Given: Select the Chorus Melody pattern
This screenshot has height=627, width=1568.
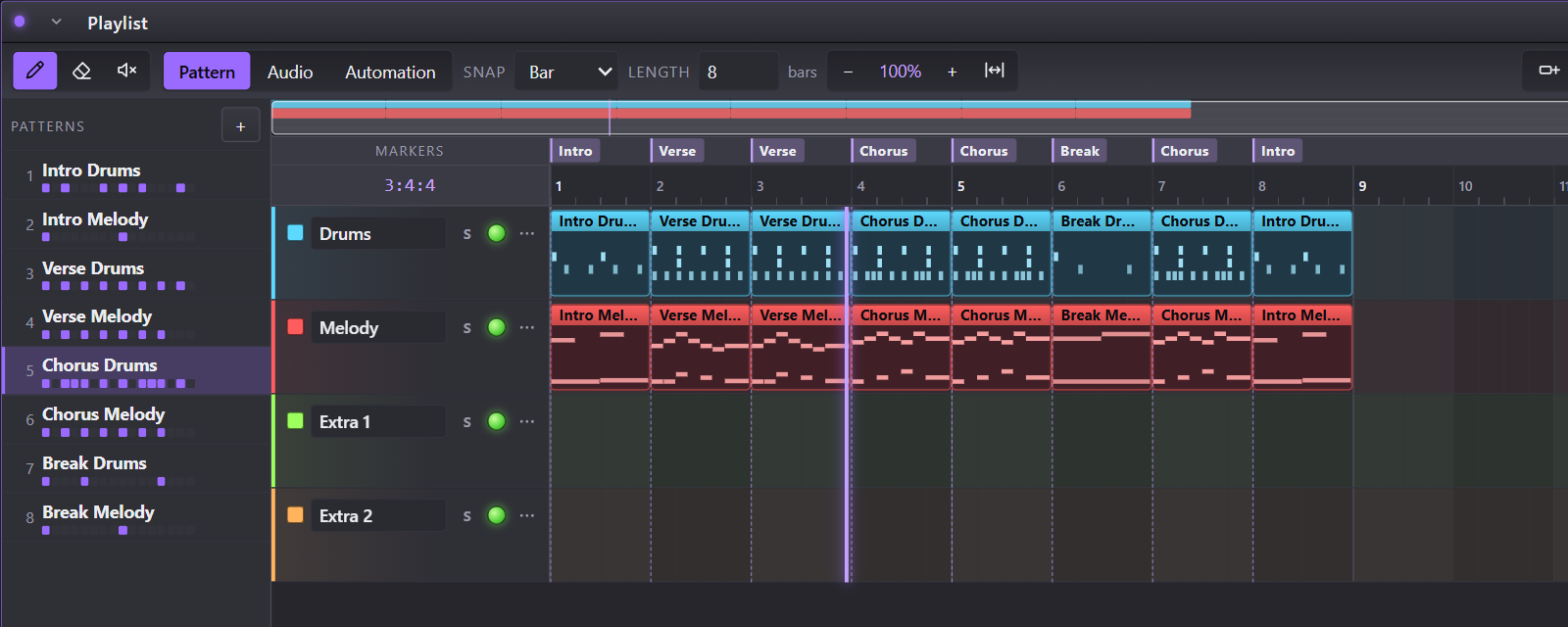Looking at the screenshot, I should (x=136, y=419).
